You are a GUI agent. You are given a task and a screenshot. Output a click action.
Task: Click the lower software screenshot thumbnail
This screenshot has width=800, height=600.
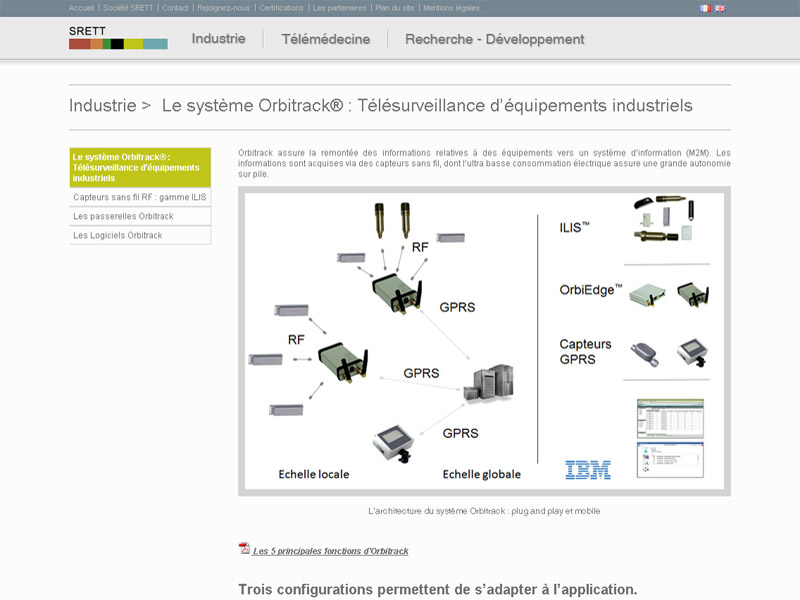670,460
